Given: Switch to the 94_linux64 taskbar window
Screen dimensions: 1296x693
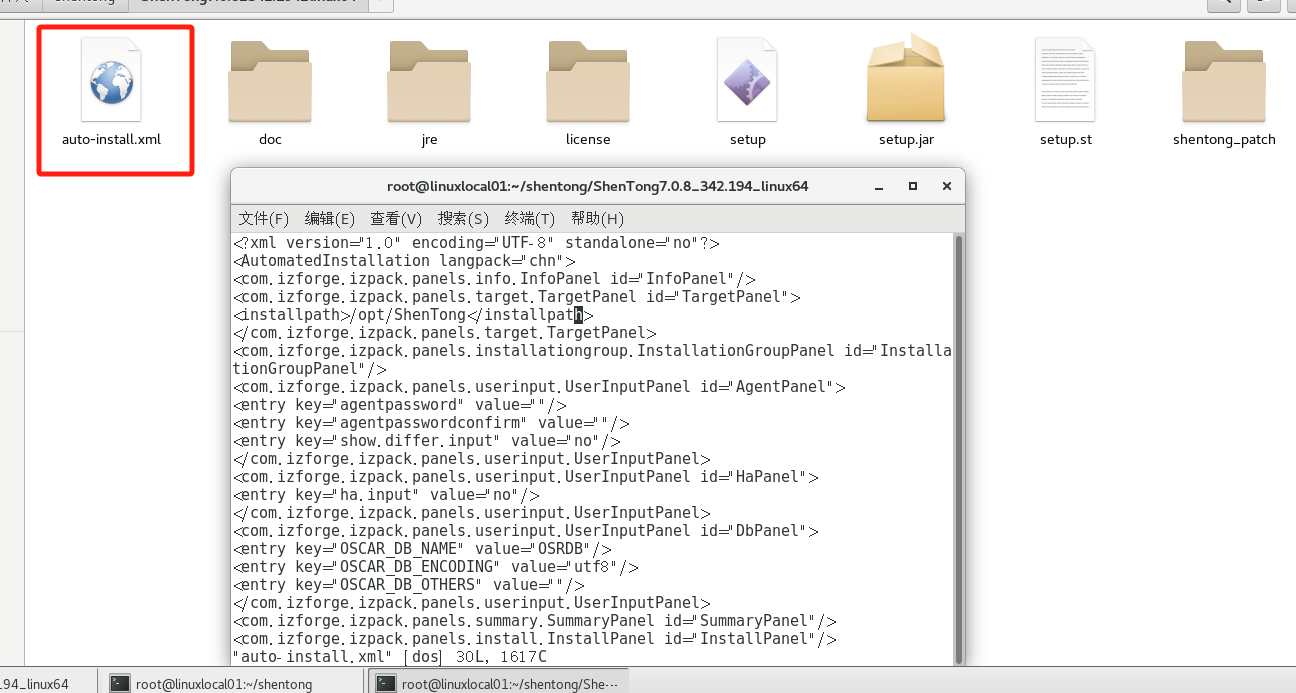Looking at the screenshot, I should (48, 684).
